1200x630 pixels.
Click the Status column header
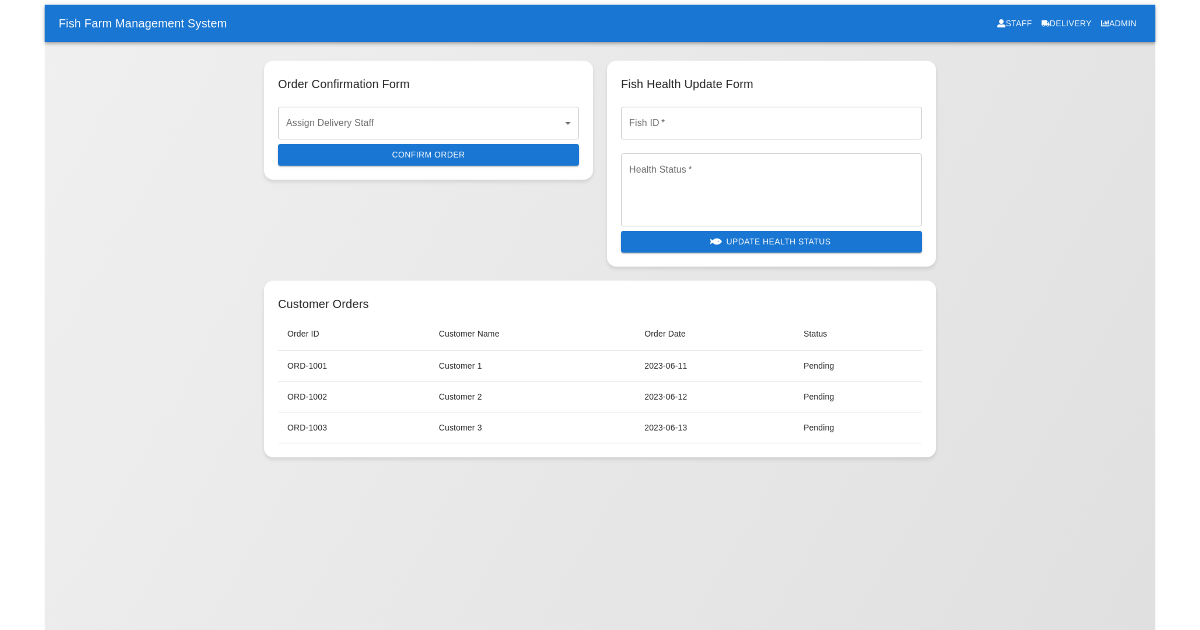click(x=815, y=334)
